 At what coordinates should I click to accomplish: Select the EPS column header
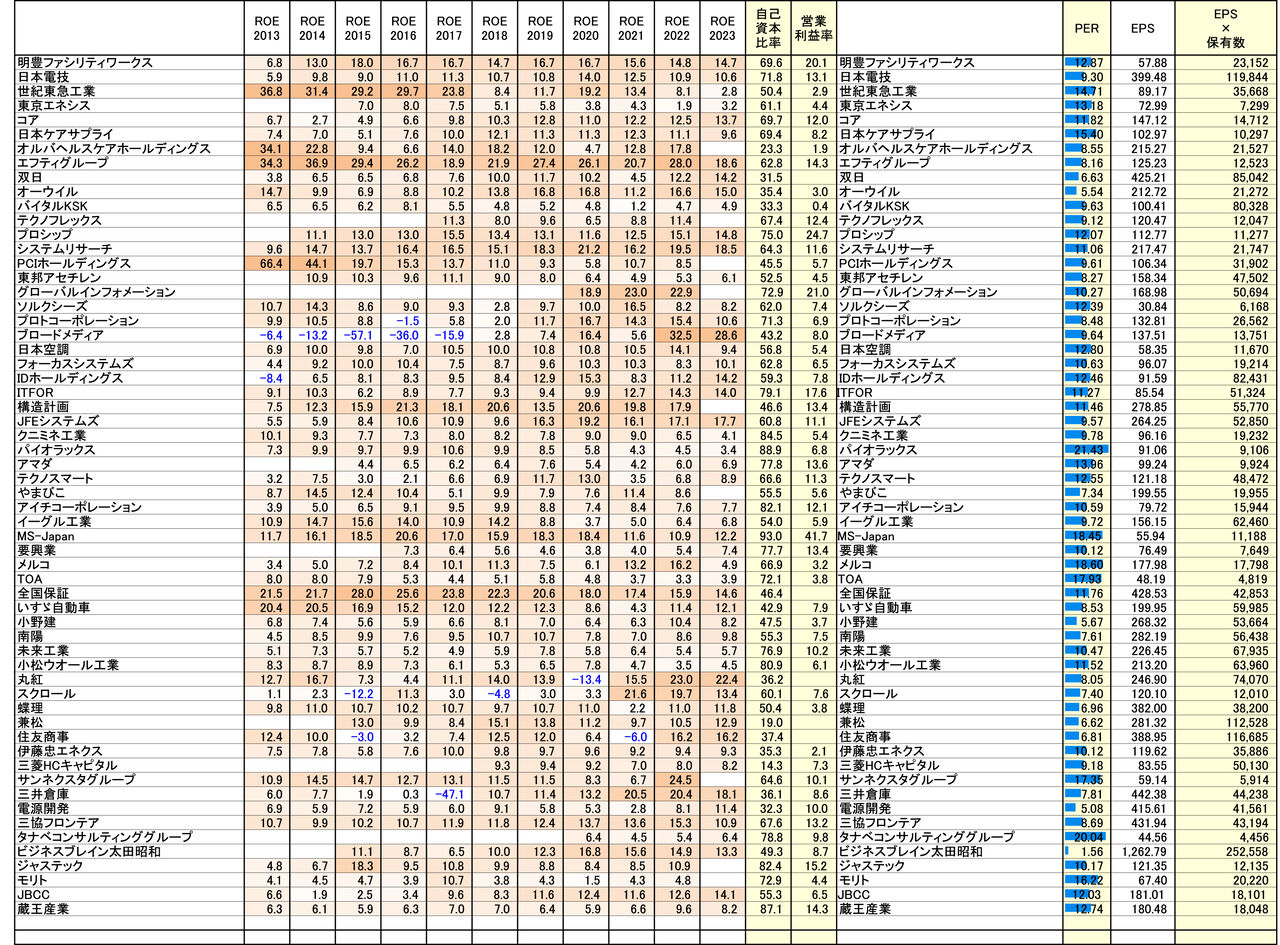click(1142, 27)
